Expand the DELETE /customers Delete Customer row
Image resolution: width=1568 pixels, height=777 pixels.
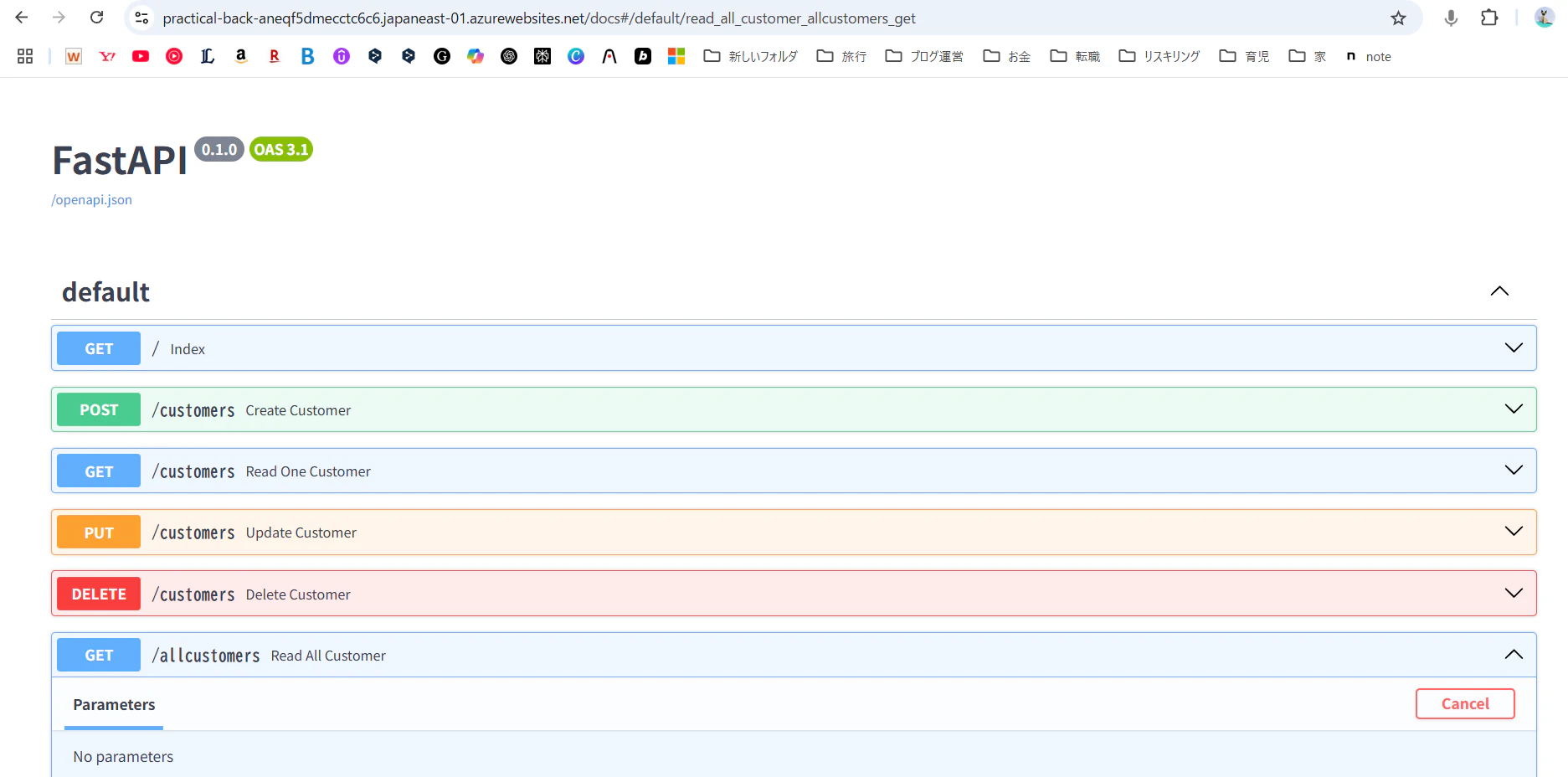click(x=794, y=594)
